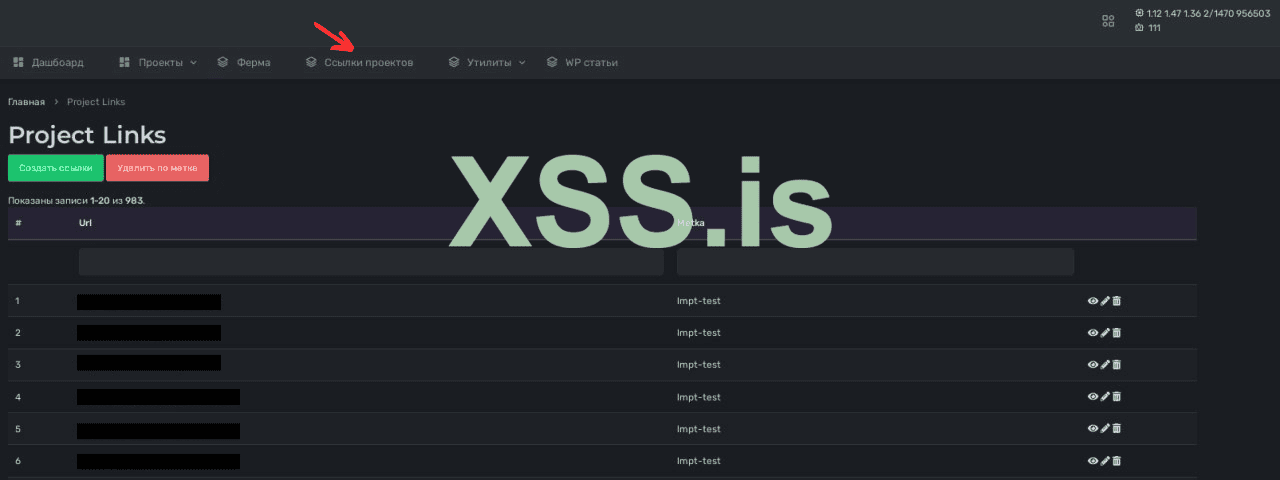Viewport: 1280px width, 480px height.
Task: Edit row 2 with the pencil icon
Action: point(1105,333)
